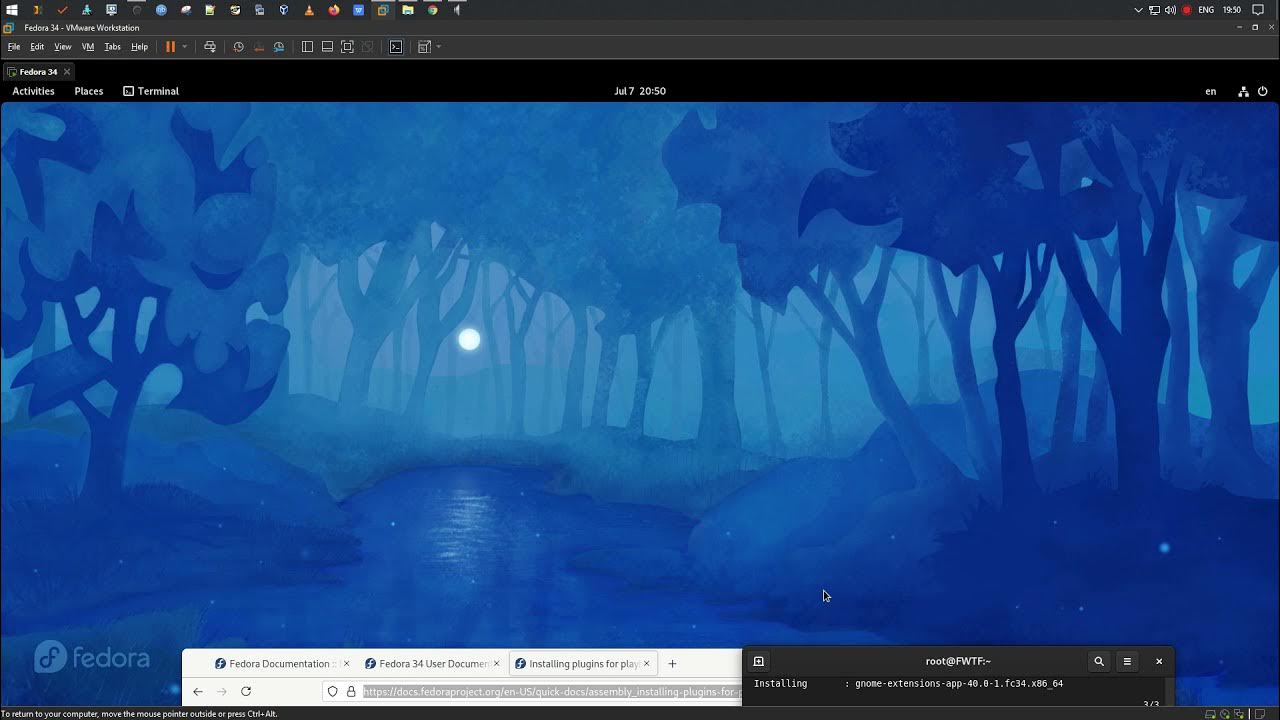This screenshot has width=1280, height=720.
Task: Toggle the VMware library sidebar
Action: [x=307, y=47]
